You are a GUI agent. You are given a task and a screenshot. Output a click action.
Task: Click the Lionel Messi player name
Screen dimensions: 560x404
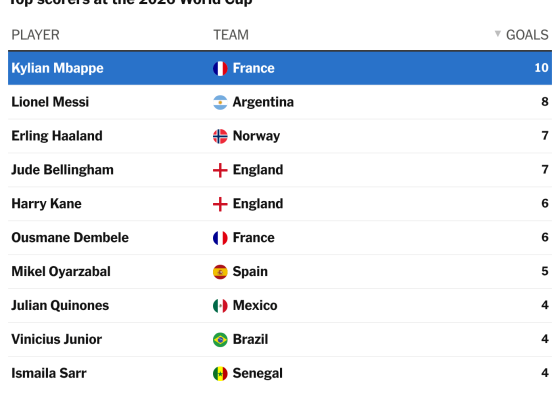[50, 102]
